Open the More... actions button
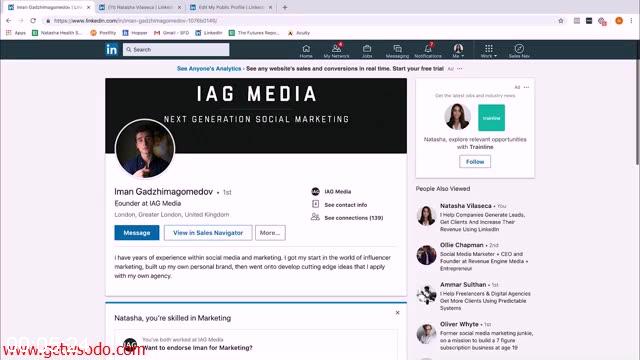Viewport: 640px width, 360px height. point(270,233)
